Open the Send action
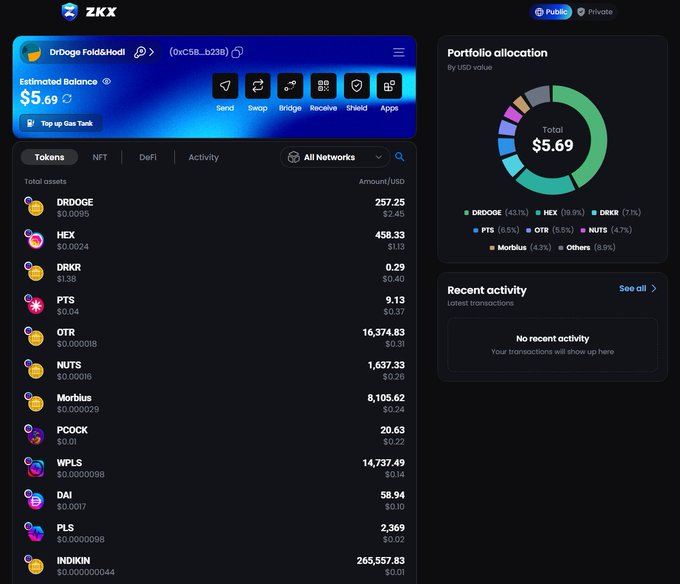The image size is (680, 584). (x=225, y=86)
